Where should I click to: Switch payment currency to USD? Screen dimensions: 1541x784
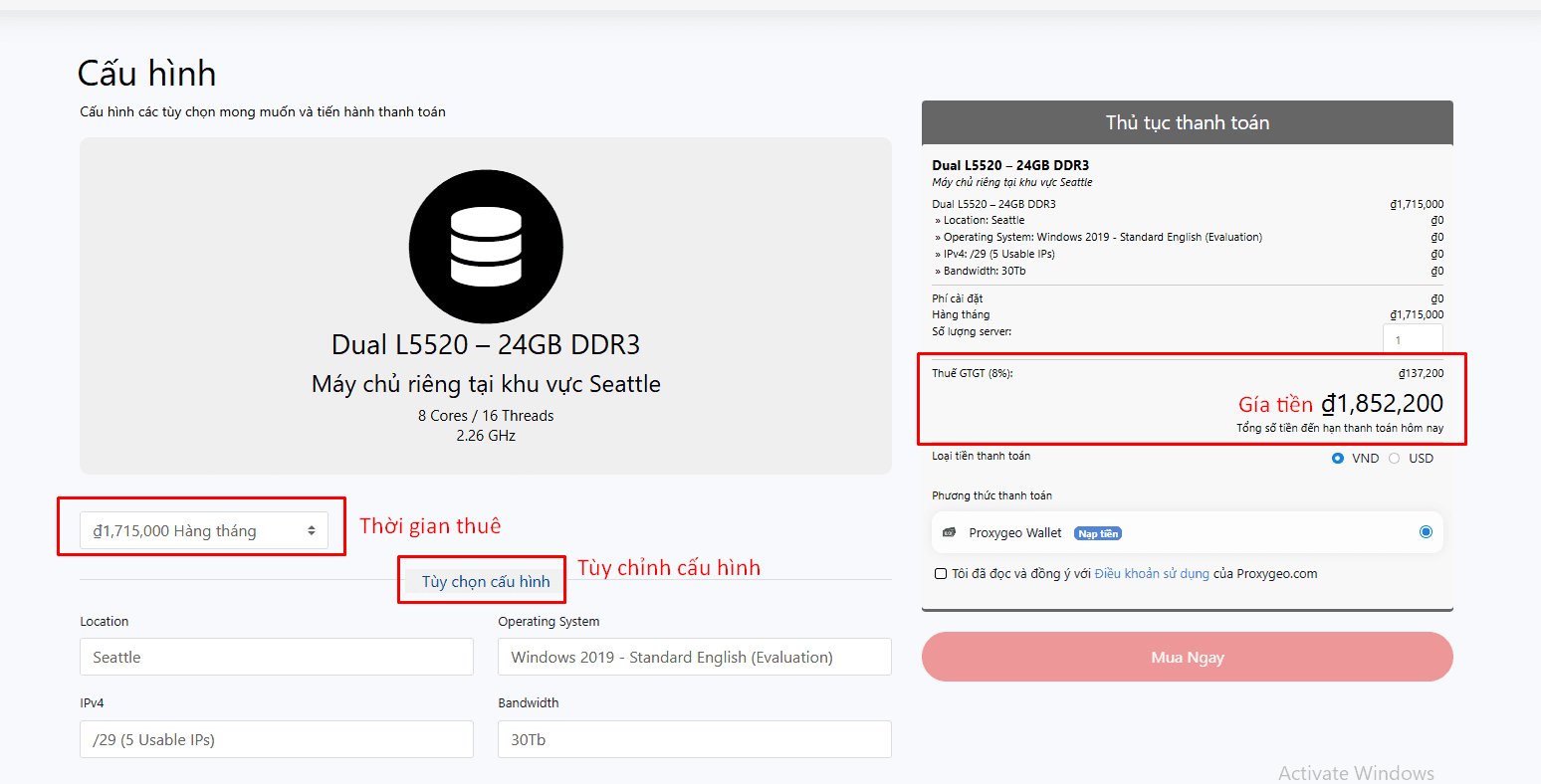[1395, 459]
